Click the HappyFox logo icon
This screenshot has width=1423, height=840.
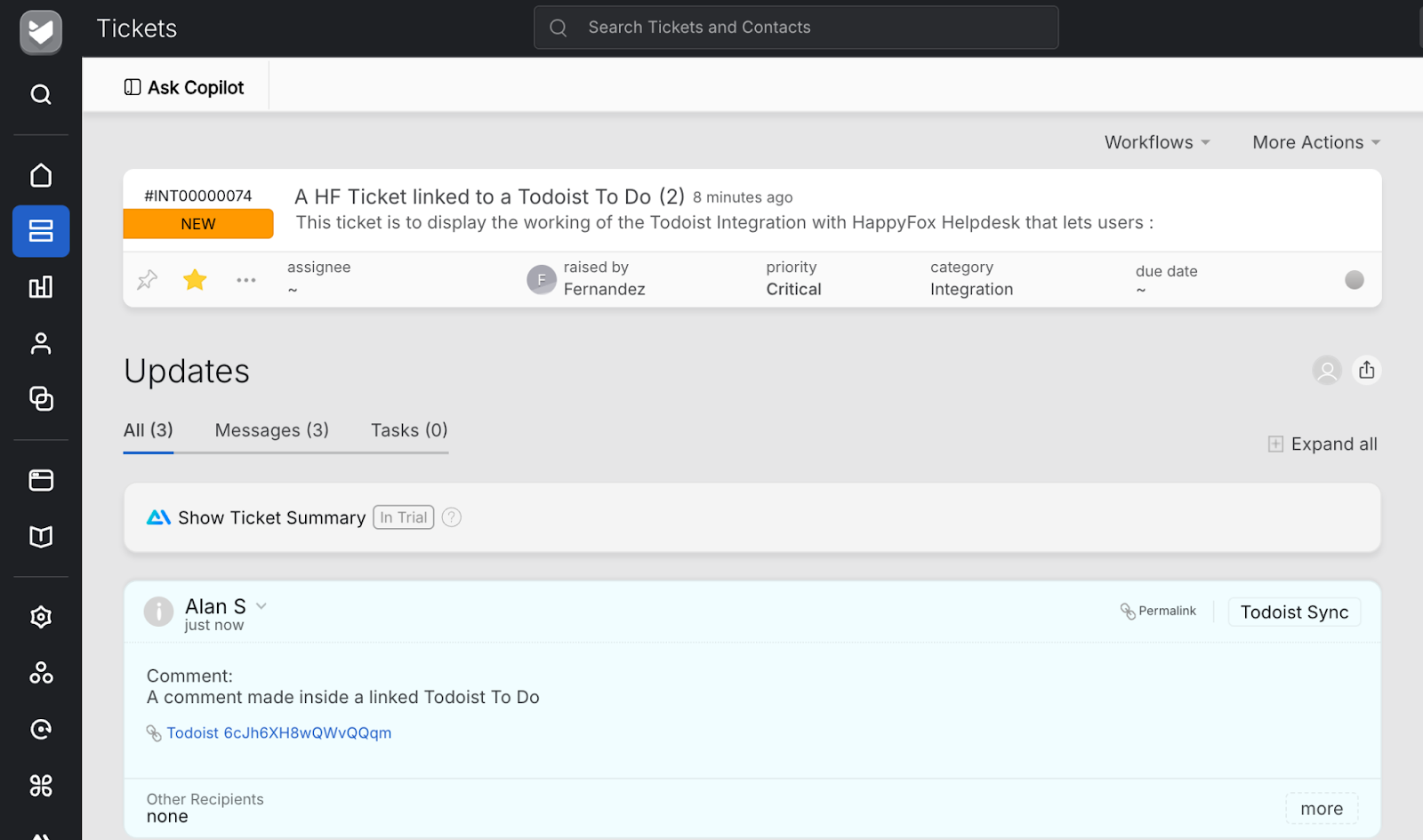[41, 32]
